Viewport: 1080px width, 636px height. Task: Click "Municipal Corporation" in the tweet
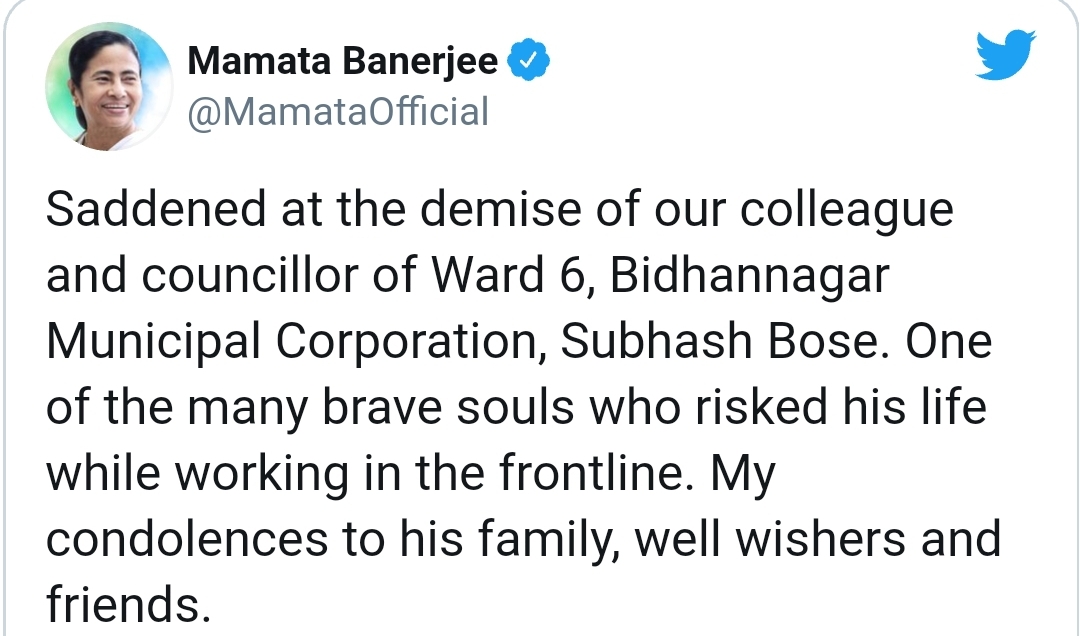tap(291, 342)
